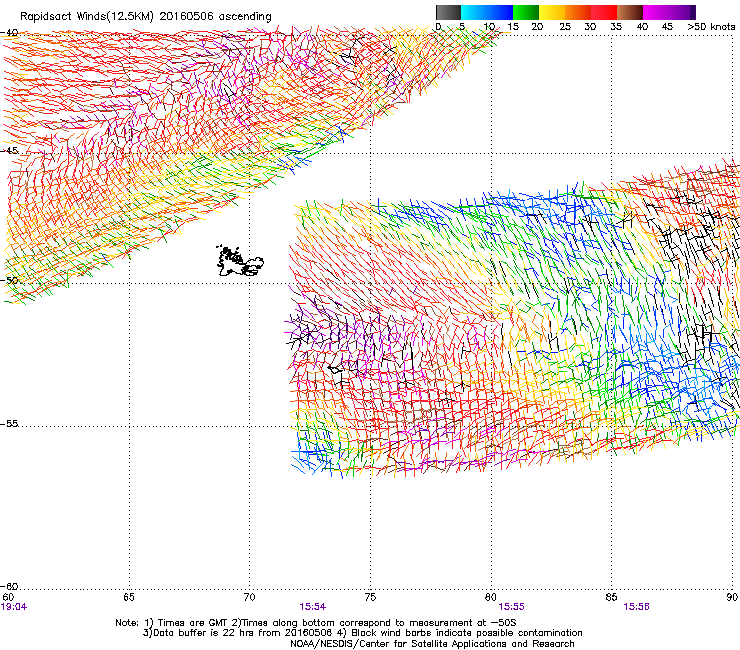Click the cyan-blue 5-15 knots legend segment

tap(487, 12)
